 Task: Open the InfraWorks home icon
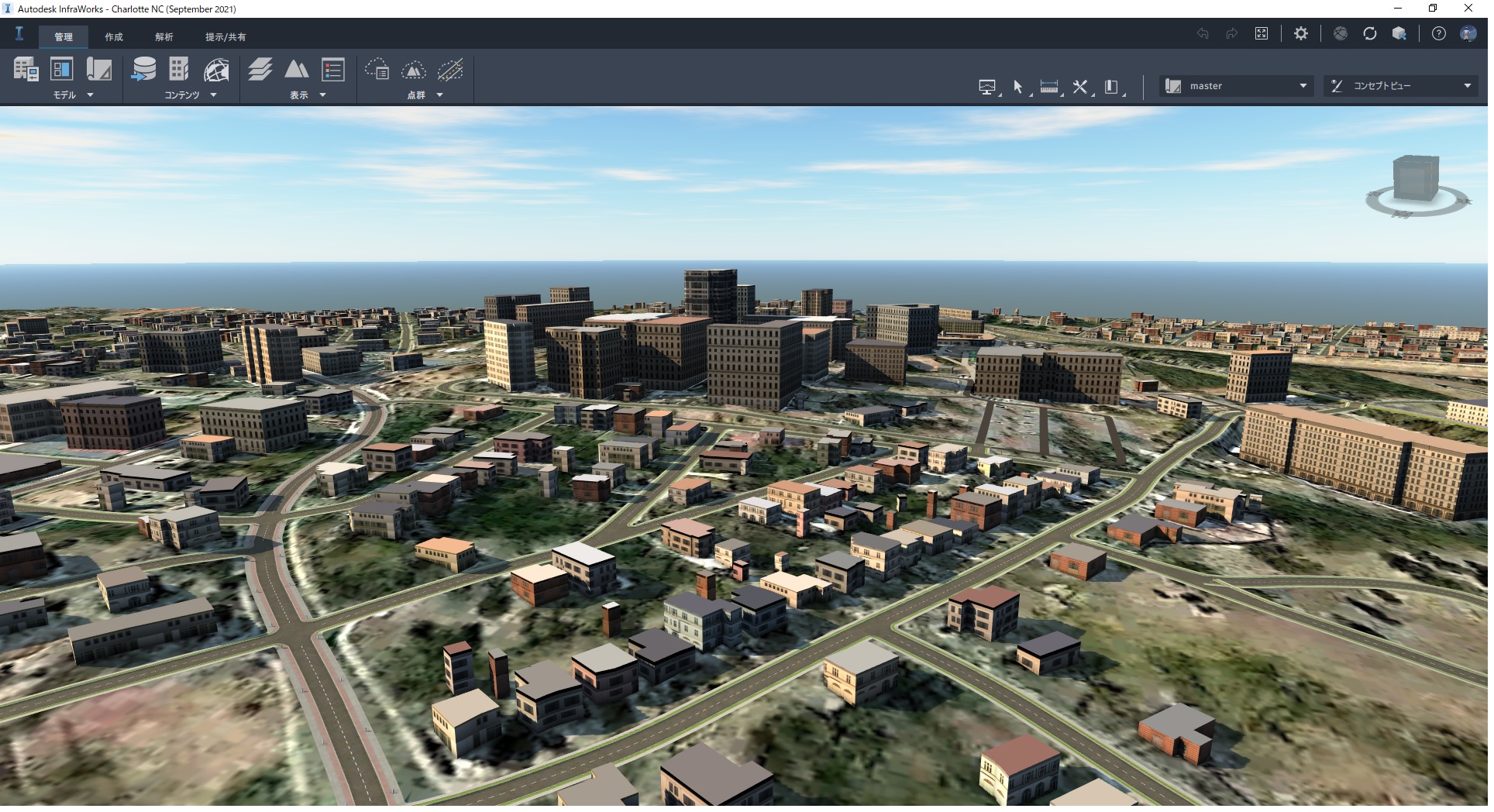19,33
